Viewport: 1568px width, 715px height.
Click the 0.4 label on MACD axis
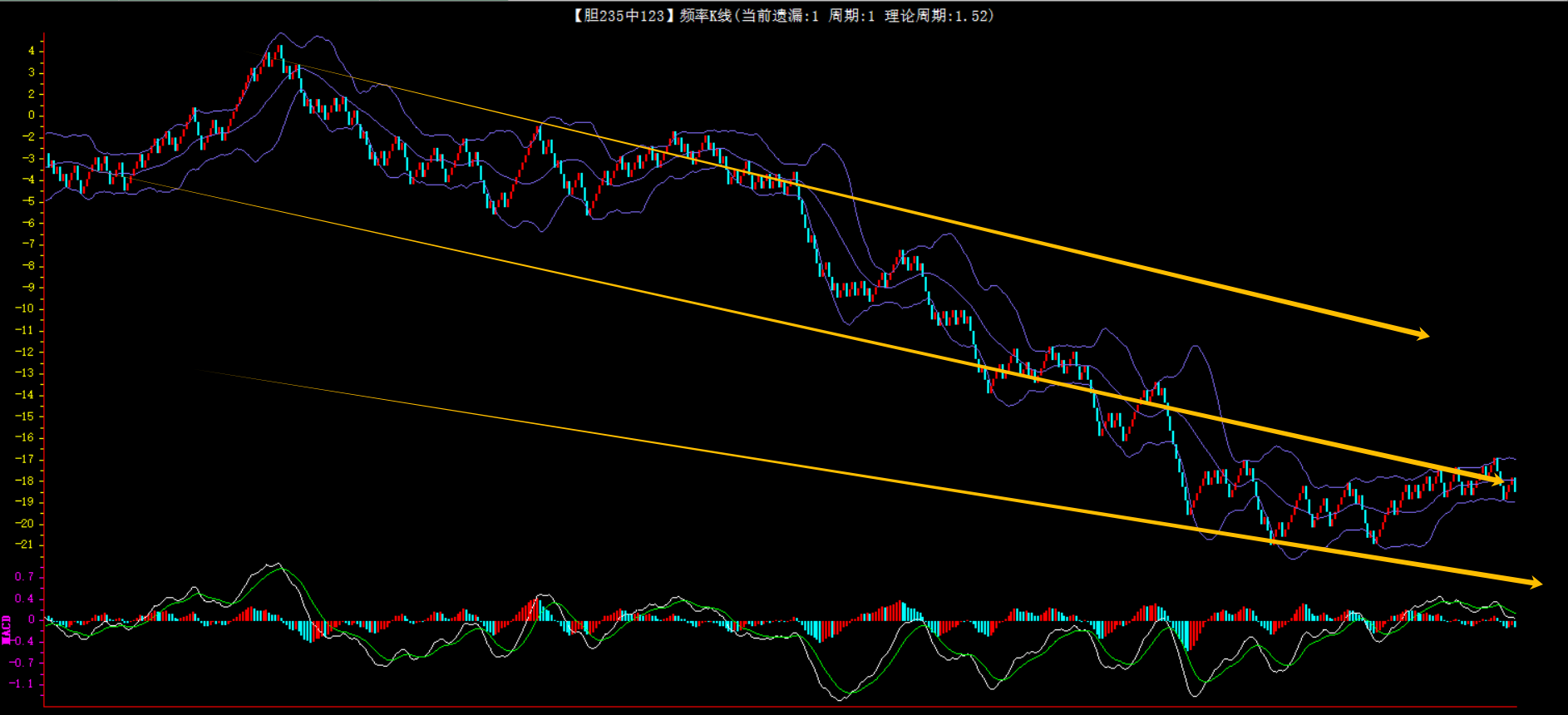[x=24, y=599]
